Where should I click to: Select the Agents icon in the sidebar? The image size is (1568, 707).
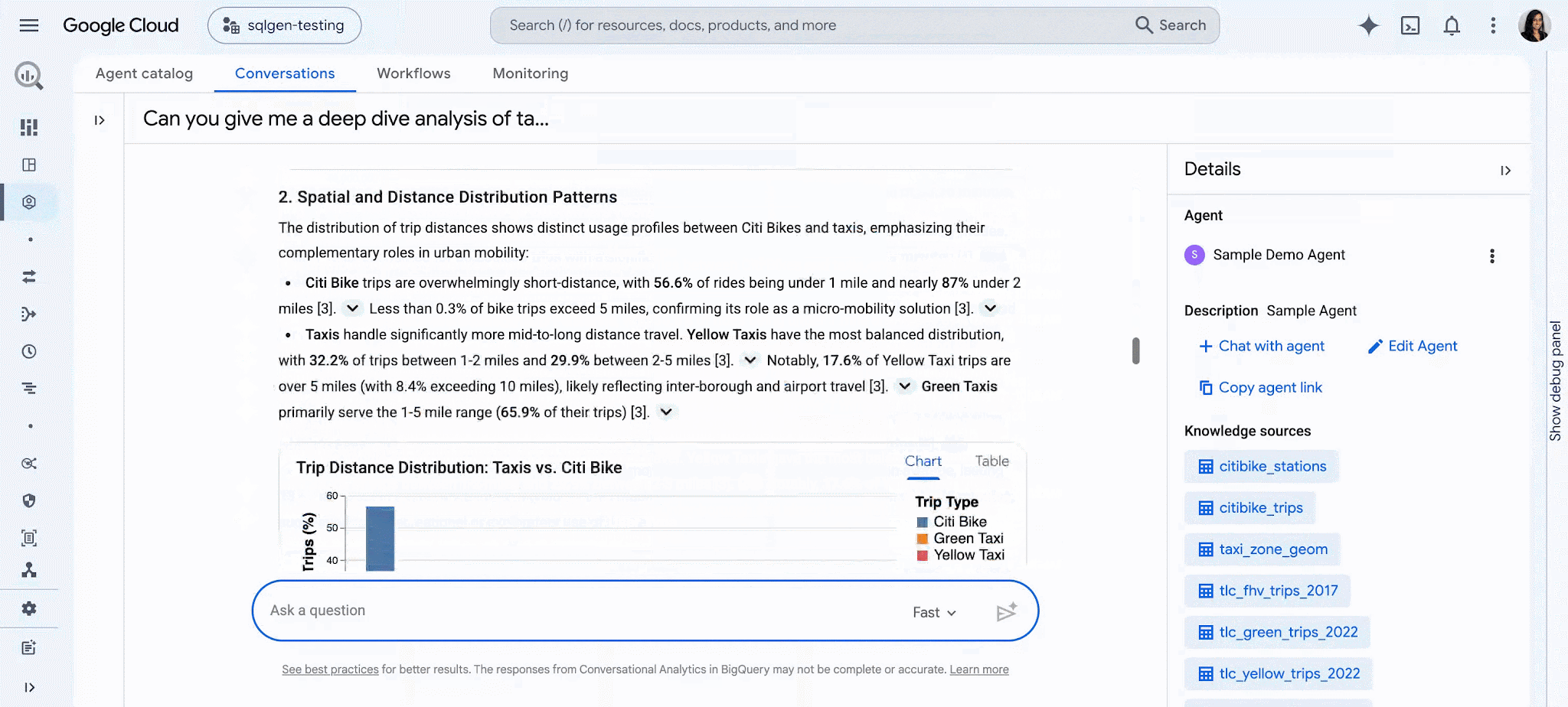pyautogui.click(x=29, y=202)
